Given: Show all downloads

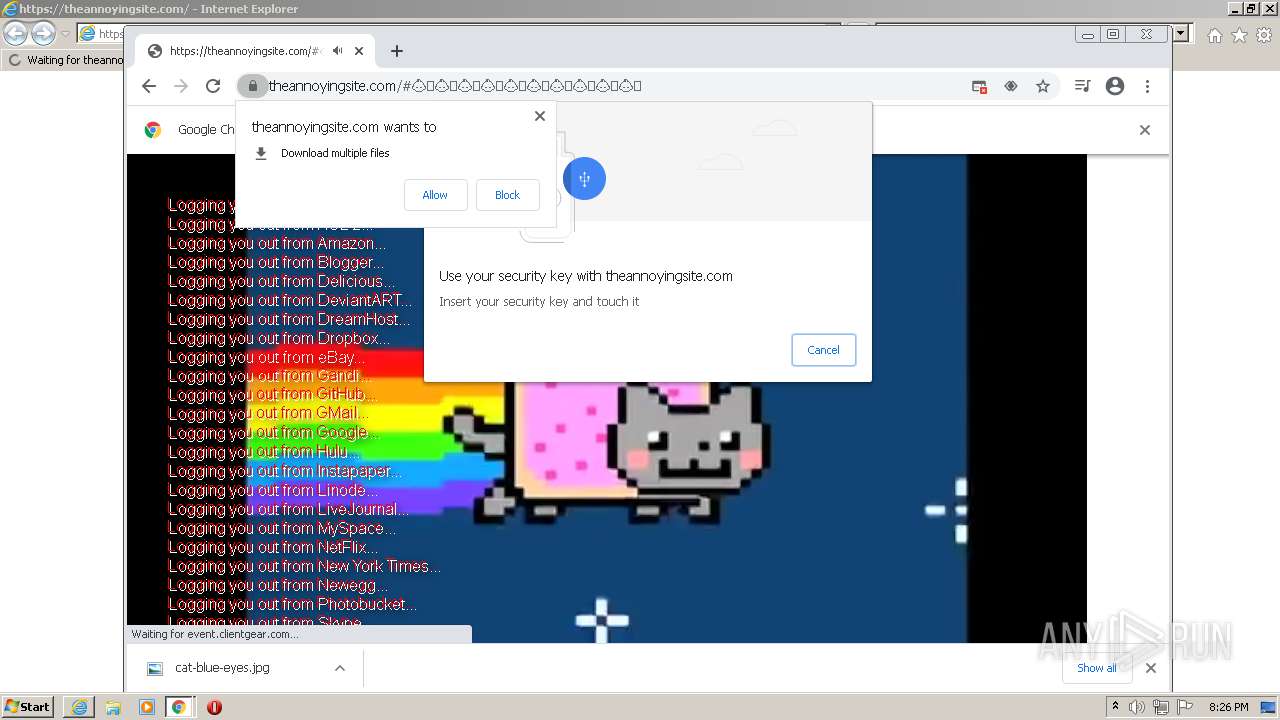Looking at the screenshot, I should coord(1097,668).
